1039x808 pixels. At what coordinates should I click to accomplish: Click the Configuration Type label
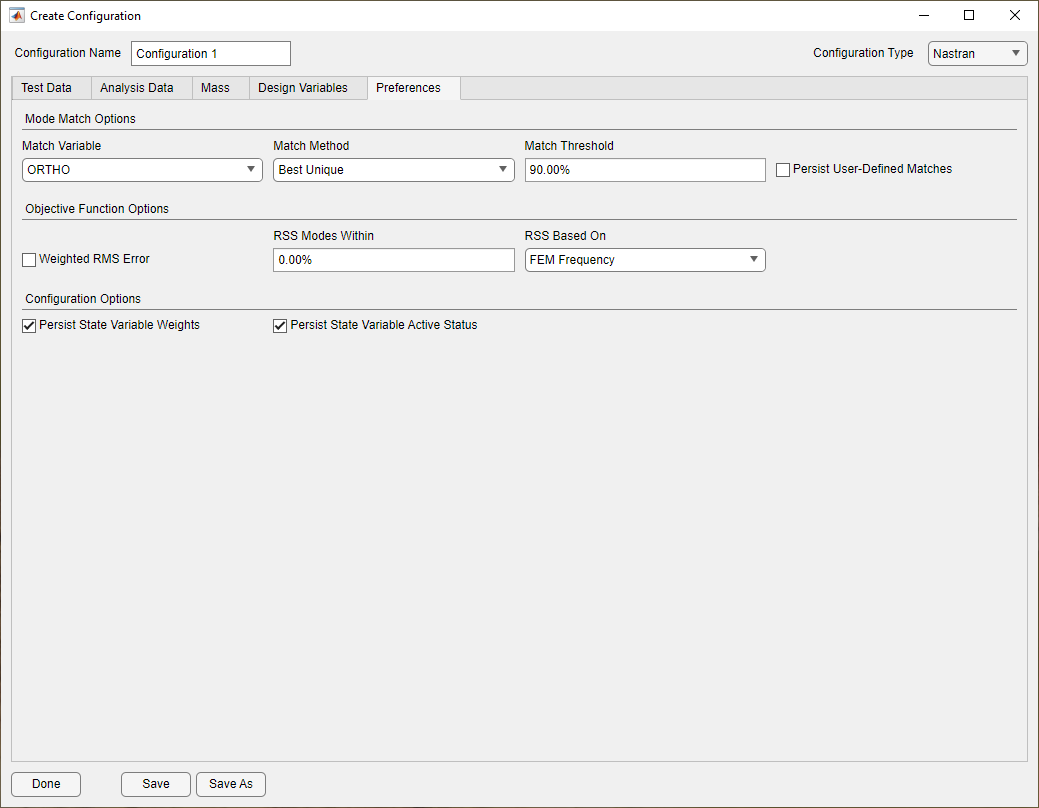tap(863, 53)
